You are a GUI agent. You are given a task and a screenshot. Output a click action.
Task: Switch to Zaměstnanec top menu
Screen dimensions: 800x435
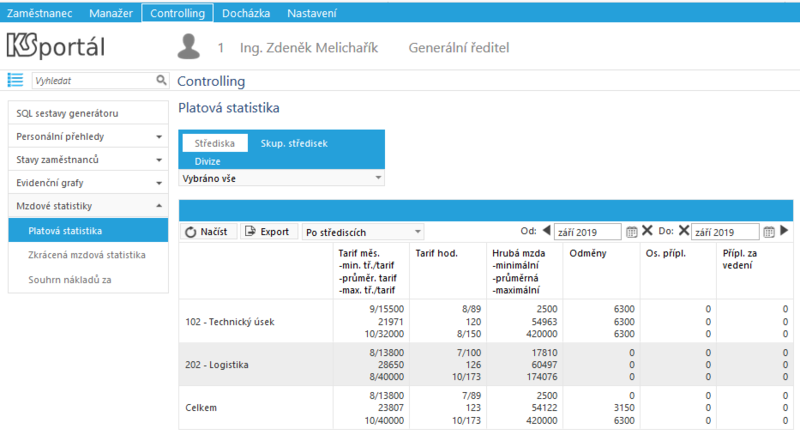pyautogui.click(x=39, y=13)
